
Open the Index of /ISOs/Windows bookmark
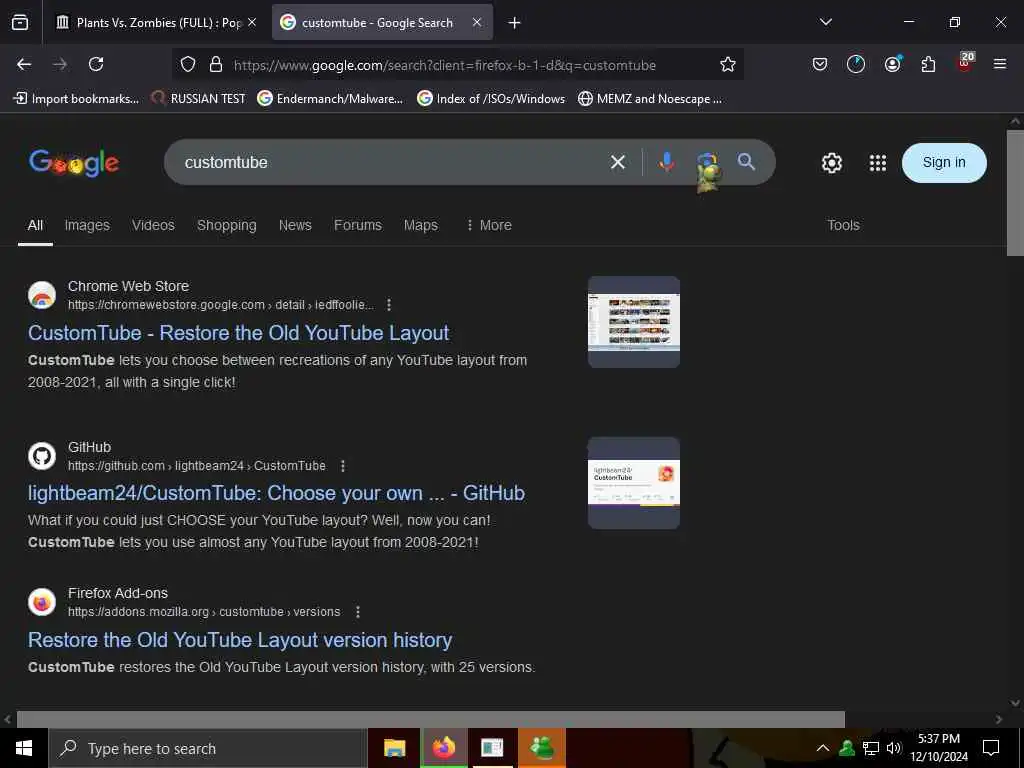(491, 99)
